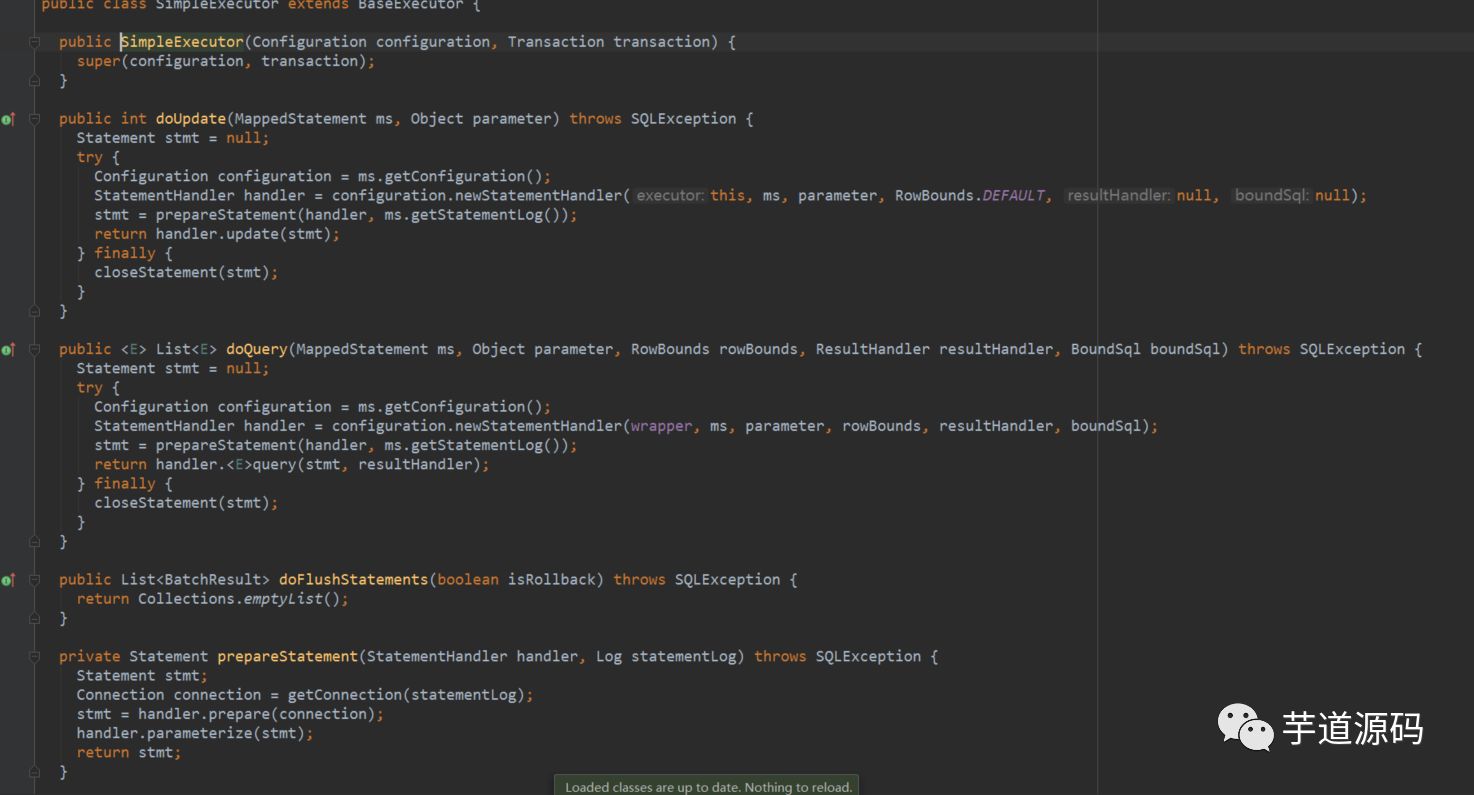Click 'DEFAULT' in RowBounds.DEFAULT

point(1013,196)
